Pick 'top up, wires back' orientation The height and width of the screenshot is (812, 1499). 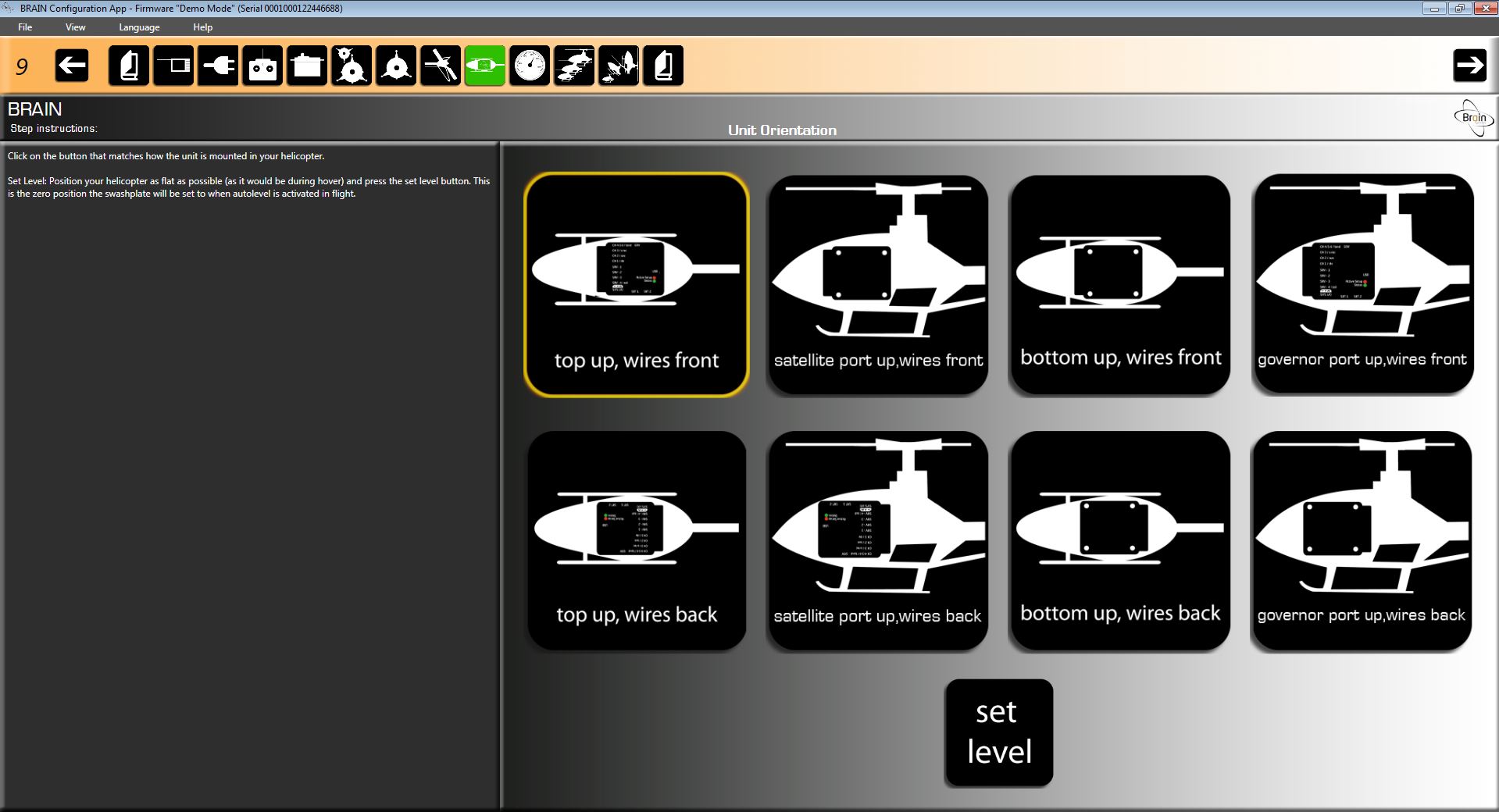click(x=637, y=540)
